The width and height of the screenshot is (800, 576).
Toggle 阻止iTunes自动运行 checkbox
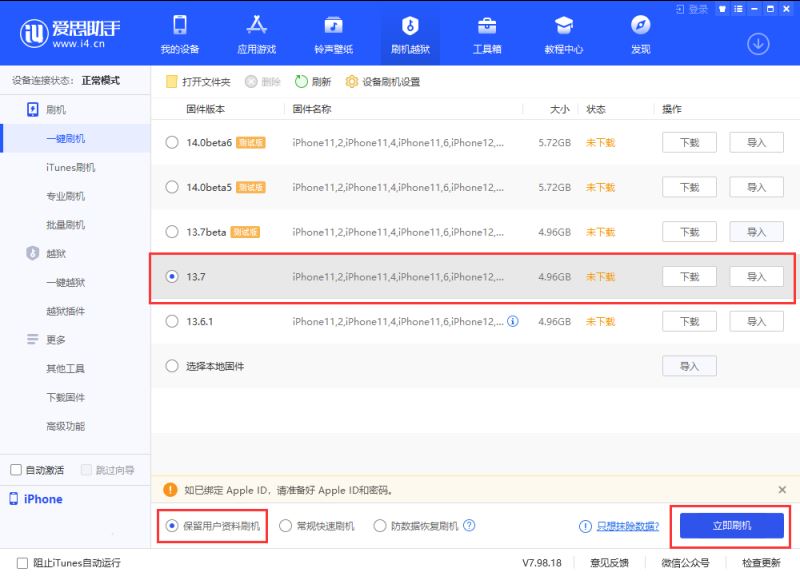[x=22, y=563]
